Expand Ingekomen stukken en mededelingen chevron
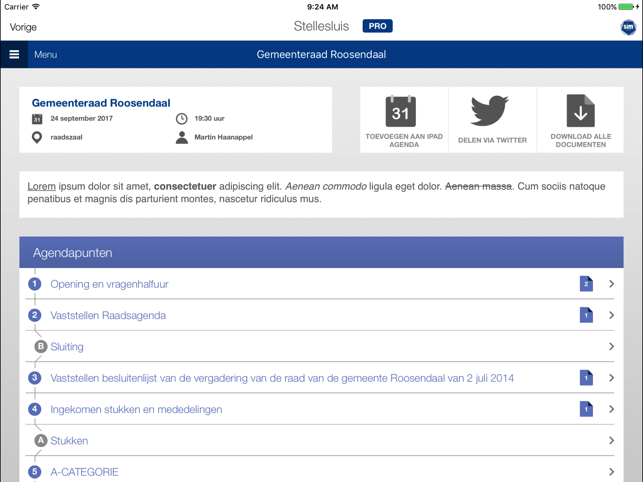Image resolution: width=643 pixels, height=482 pixels. 611,409
